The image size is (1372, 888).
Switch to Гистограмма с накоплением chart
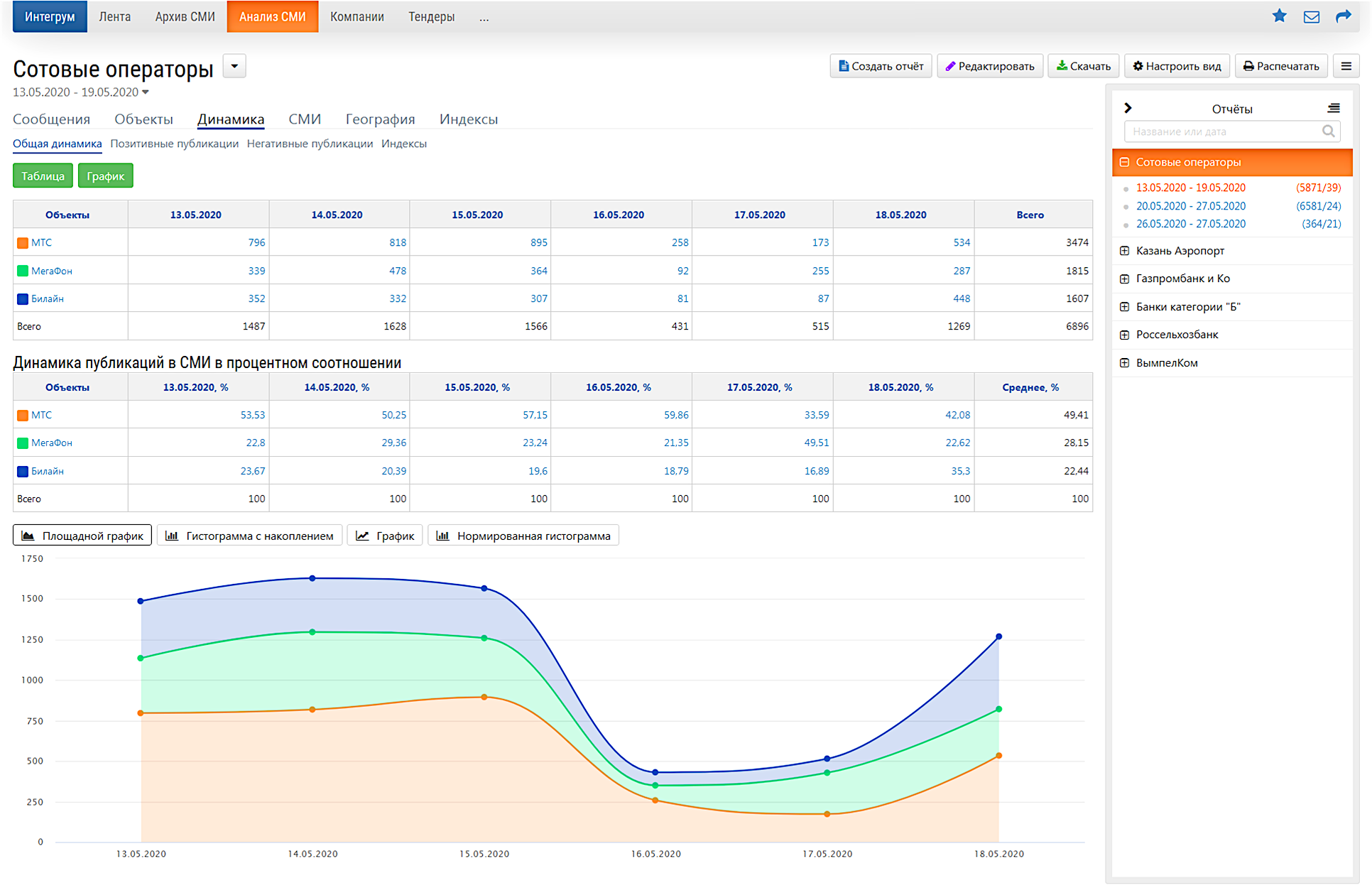point(250,536)
